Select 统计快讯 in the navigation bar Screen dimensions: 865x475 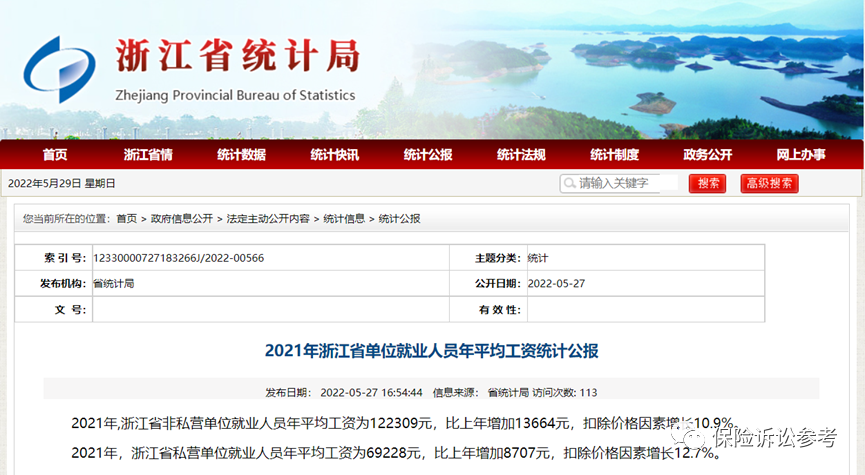pos(334,155)
